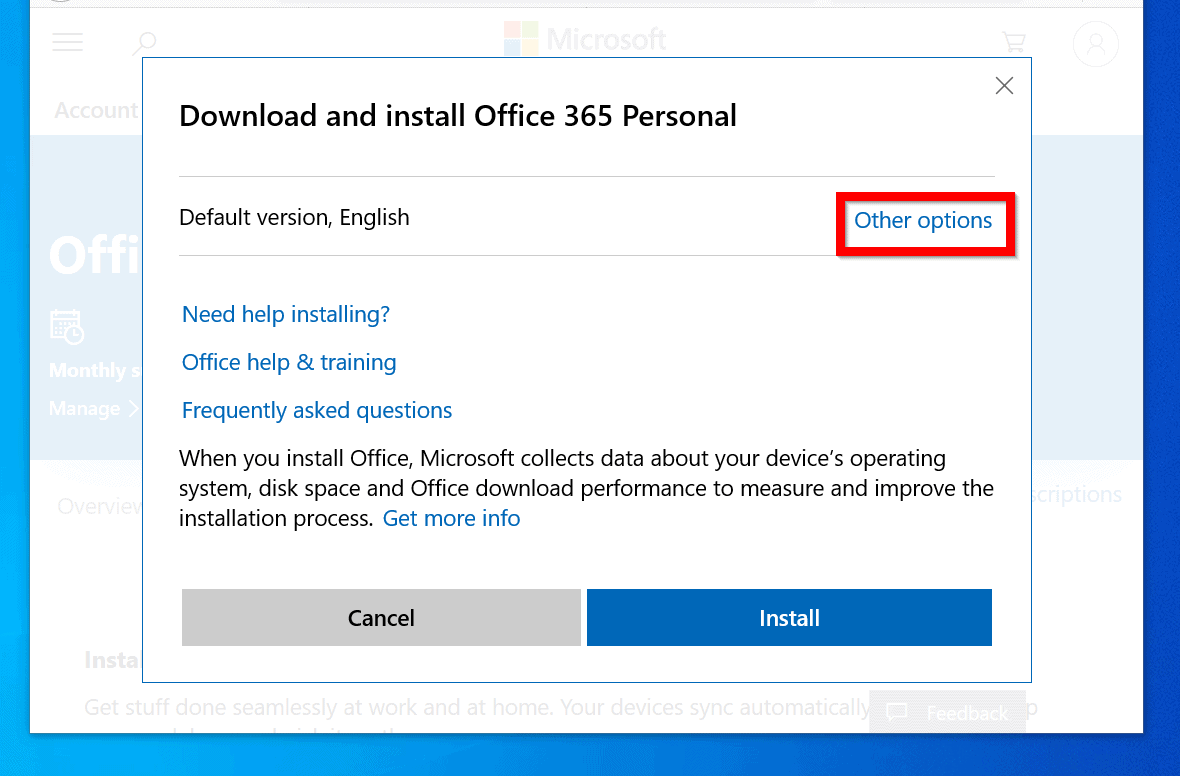
Task: Select the Microsoft logo
Action: (x=585, y=39)
